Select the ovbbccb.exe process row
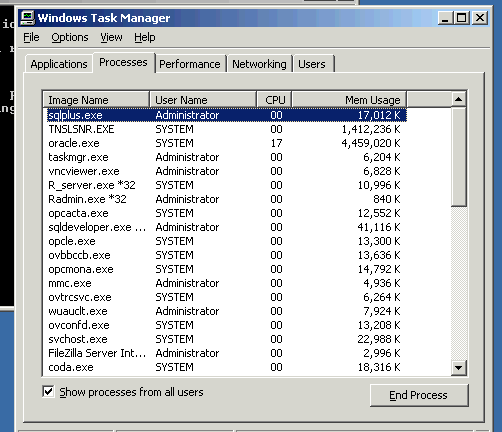 227,255
